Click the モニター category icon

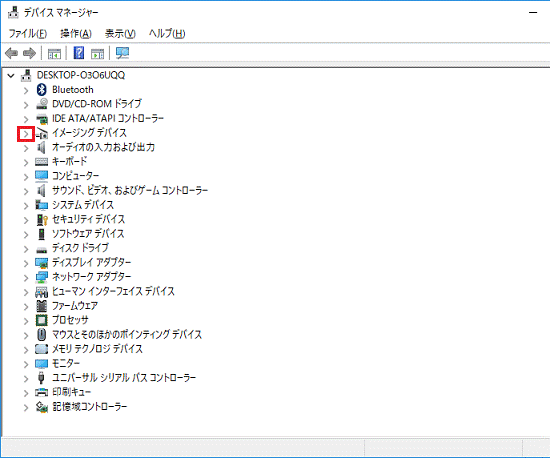42,364
